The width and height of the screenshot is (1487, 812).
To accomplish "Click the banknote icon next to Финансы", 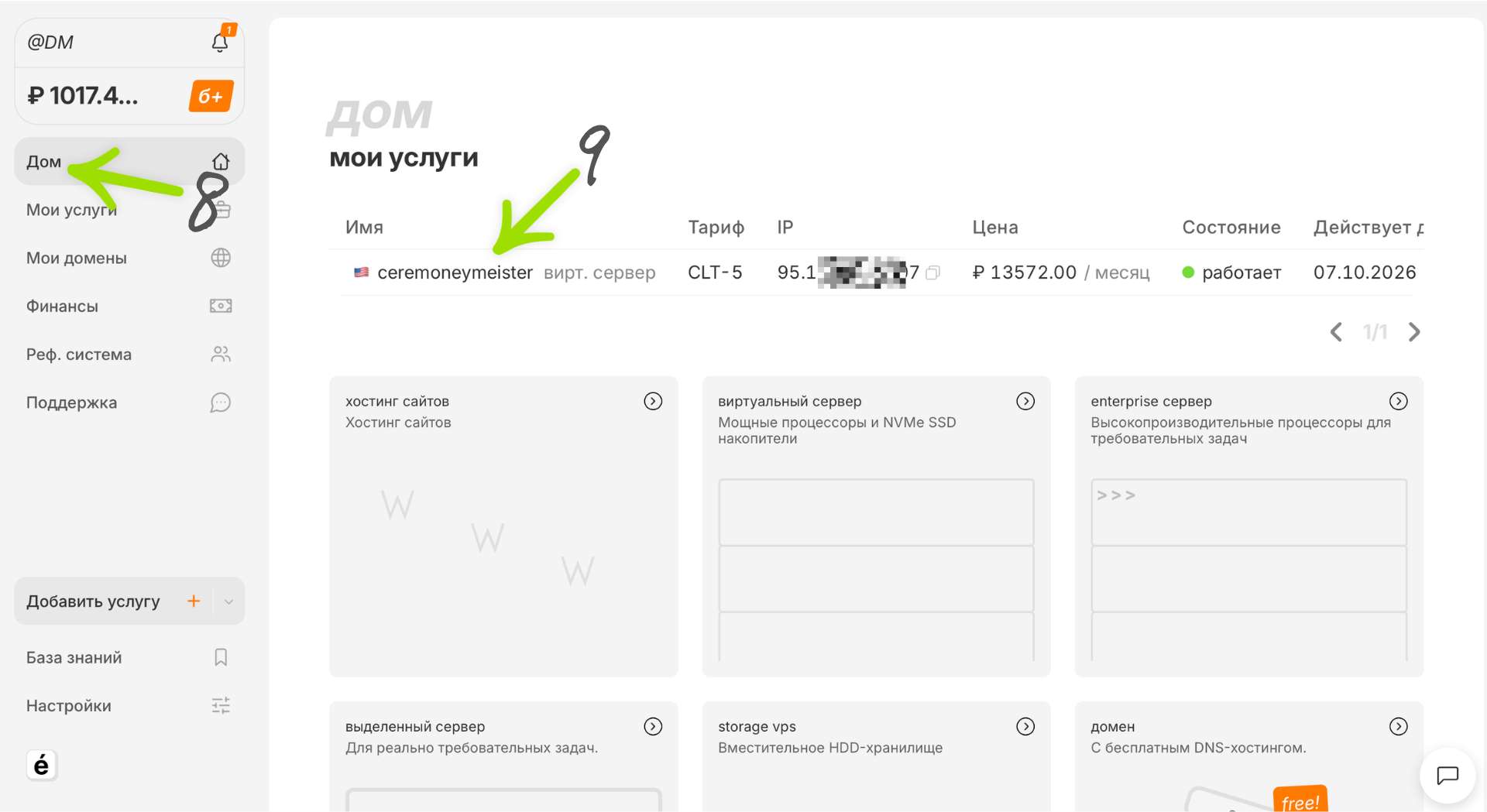I will [221, 306].
